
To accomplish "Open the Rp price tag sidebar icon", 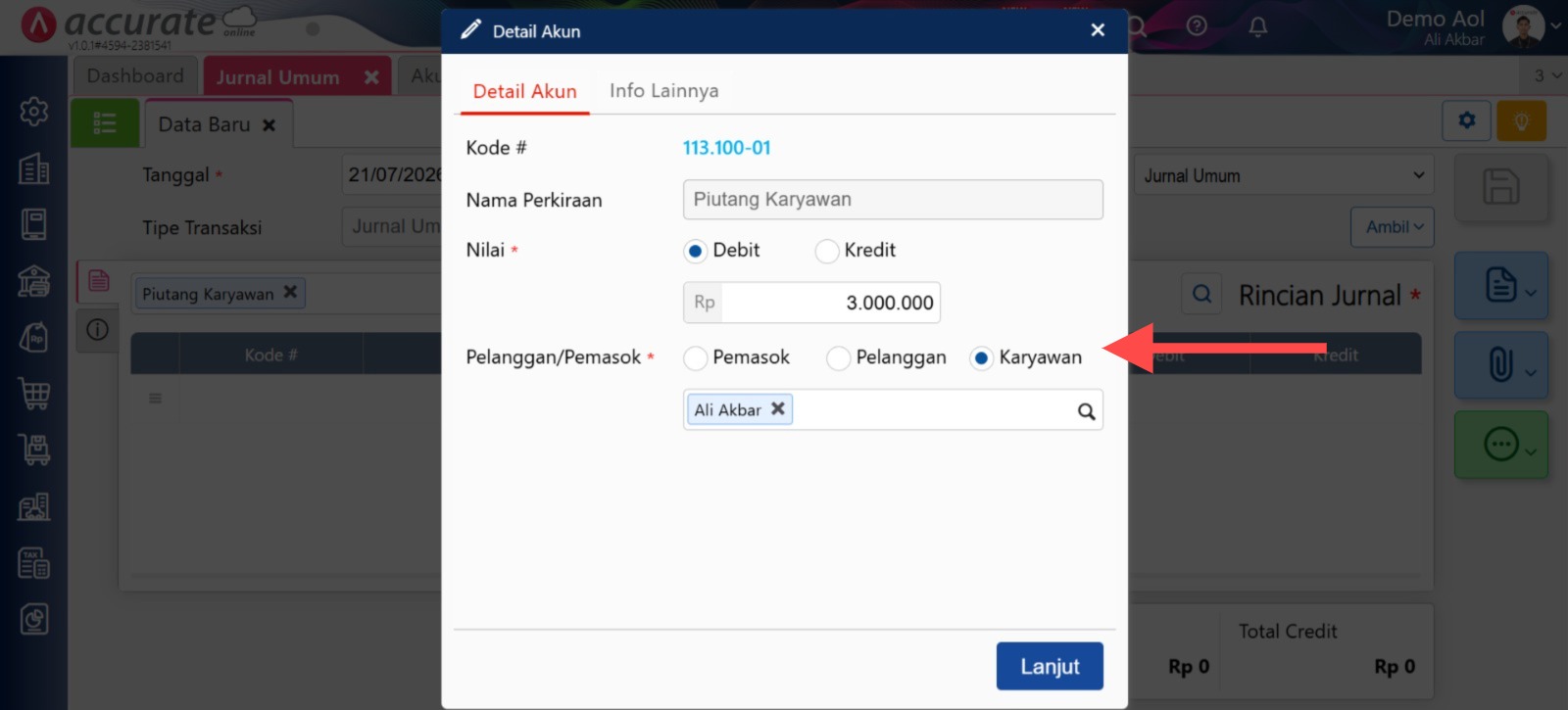I will [x=34, y=338].
